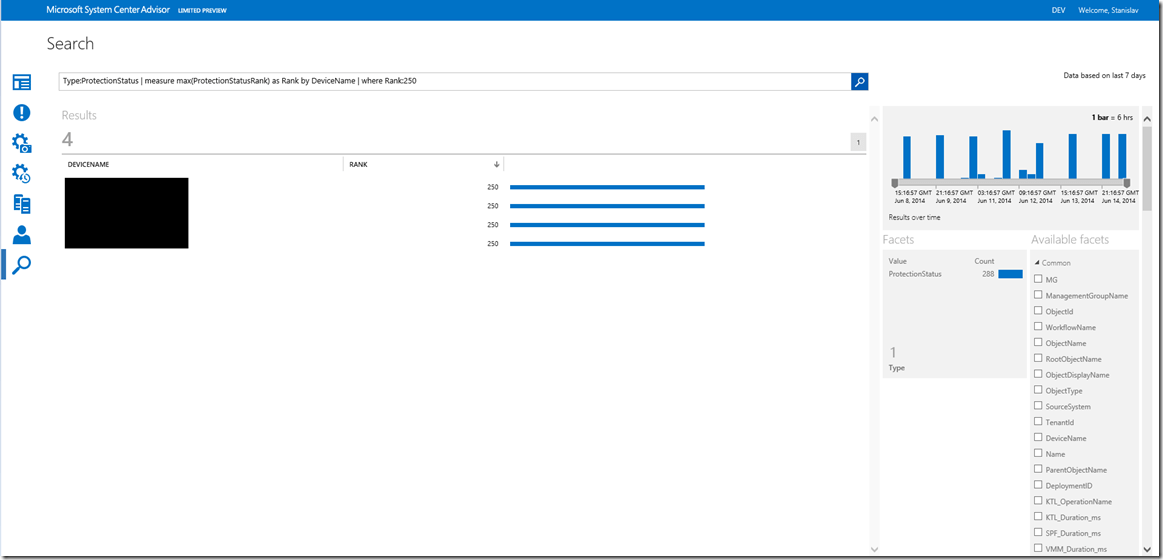The width and height of the screenshot is (1163, 560).
Task: Open the dashboard overview sidebar icon
Action: 21,83
